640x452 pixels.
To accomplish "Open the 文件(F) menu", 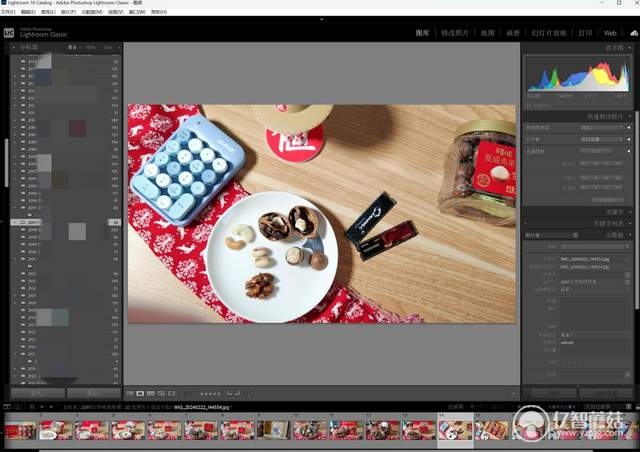I will (8, 12).
